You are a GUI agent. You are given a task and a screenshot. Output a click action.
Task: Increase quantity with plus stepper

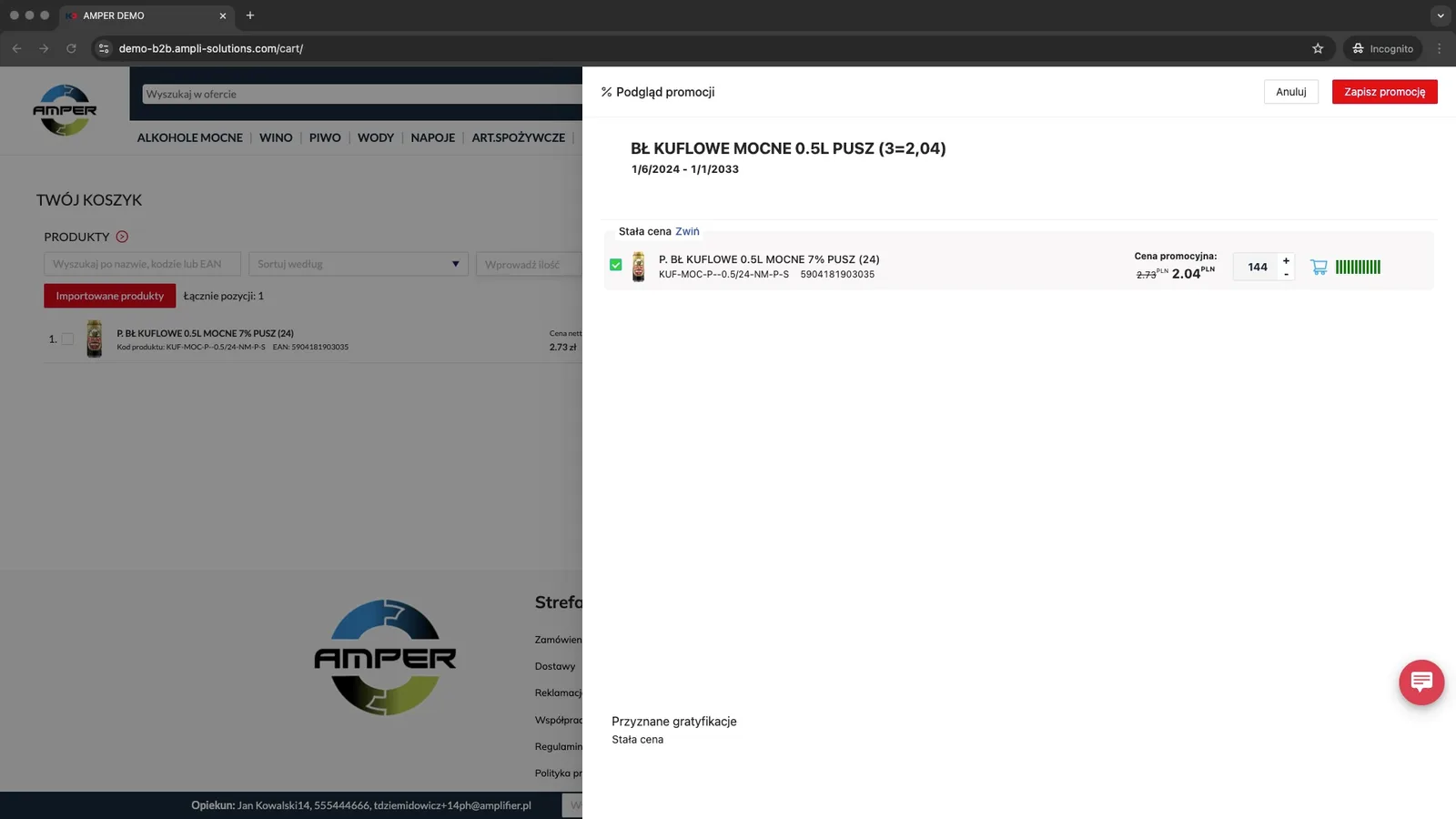(x=1286, y=260)
